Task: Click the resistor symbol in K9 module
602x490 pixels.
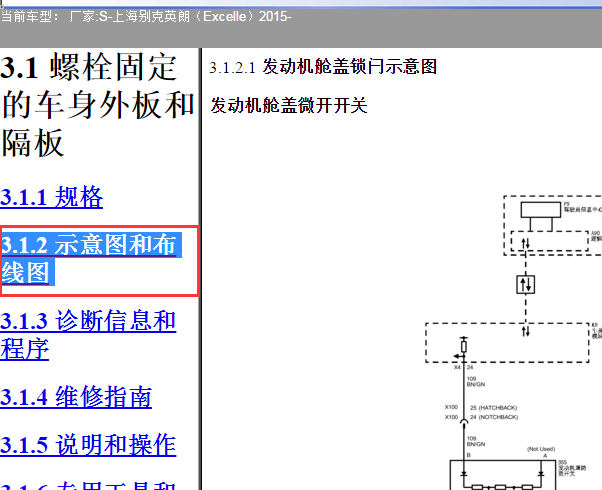Action: point(464,346)
